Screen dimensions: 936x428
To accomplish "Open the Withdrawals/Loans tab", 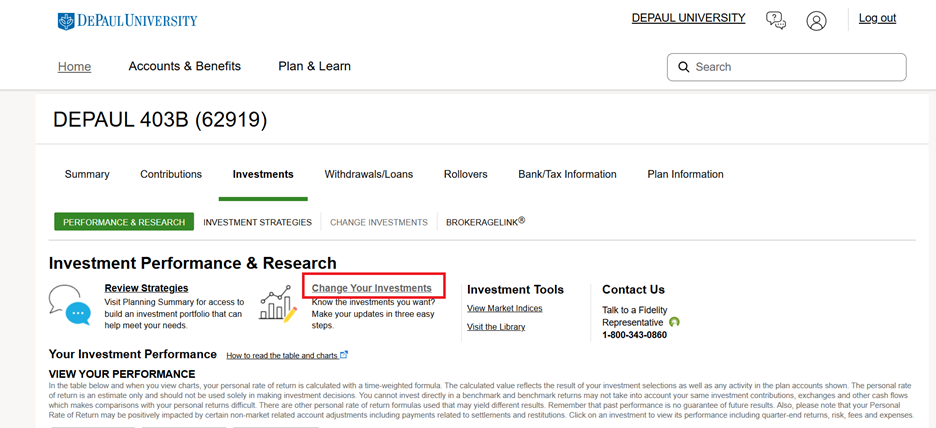I will [368, 174].
